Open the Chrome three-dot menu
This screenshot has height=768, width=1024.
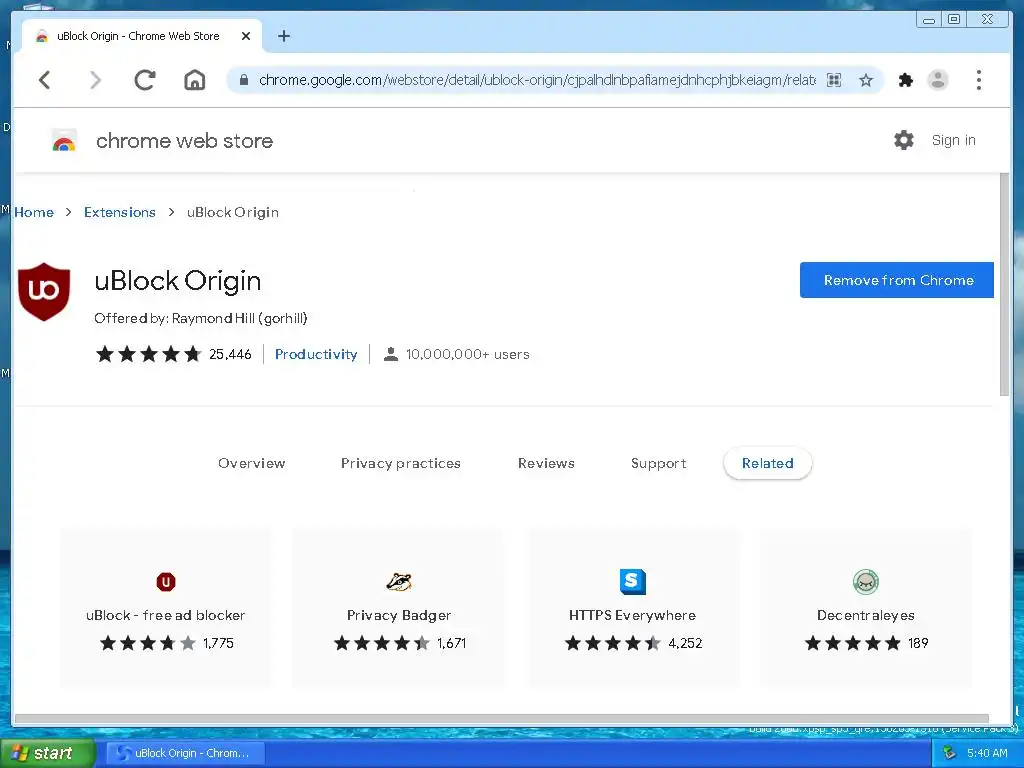tap(978, 80)
